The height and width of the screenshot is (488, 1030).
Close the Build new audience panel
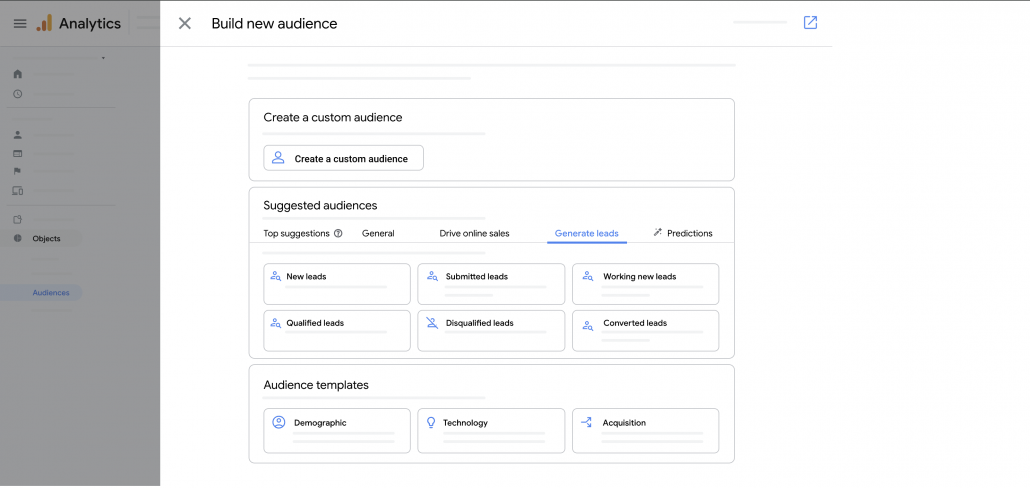point(184,23)
